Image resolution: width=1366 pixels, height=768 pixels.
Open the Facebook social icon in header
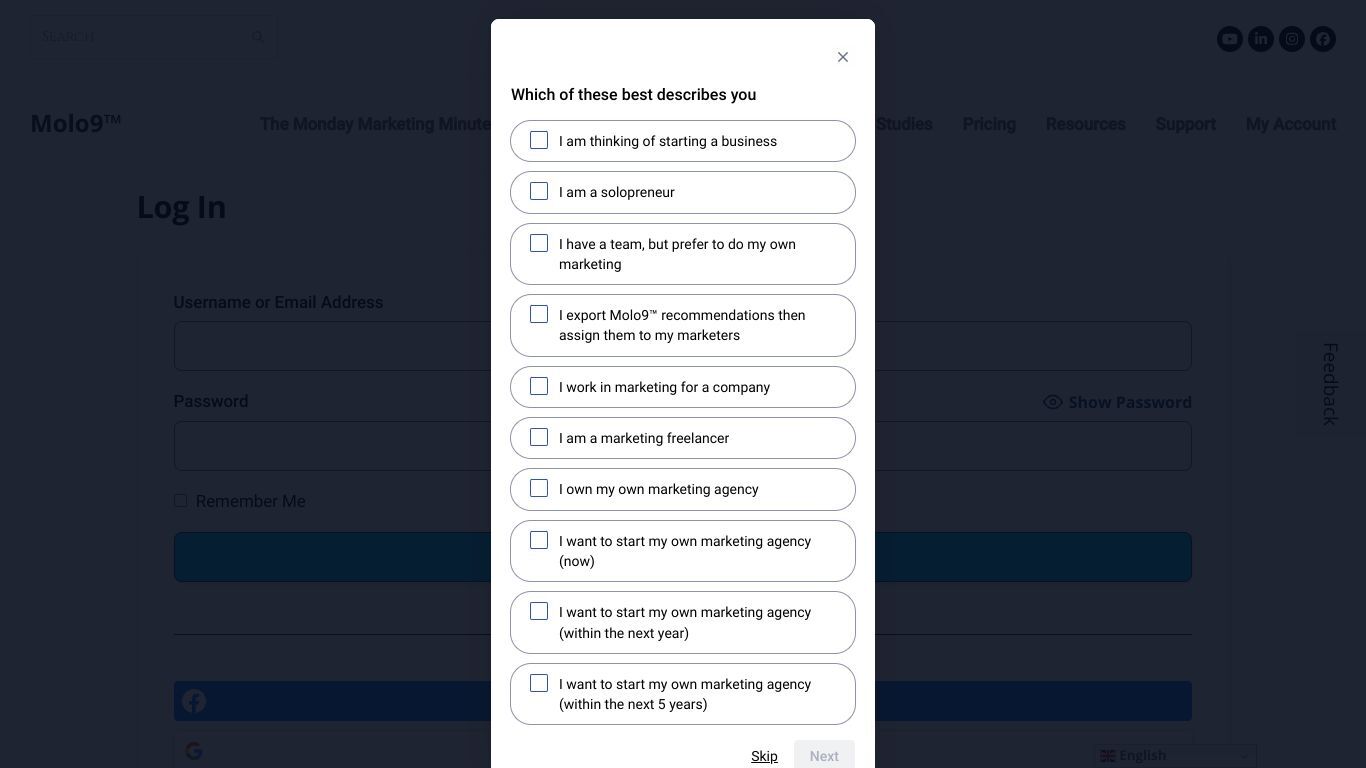1323,39
